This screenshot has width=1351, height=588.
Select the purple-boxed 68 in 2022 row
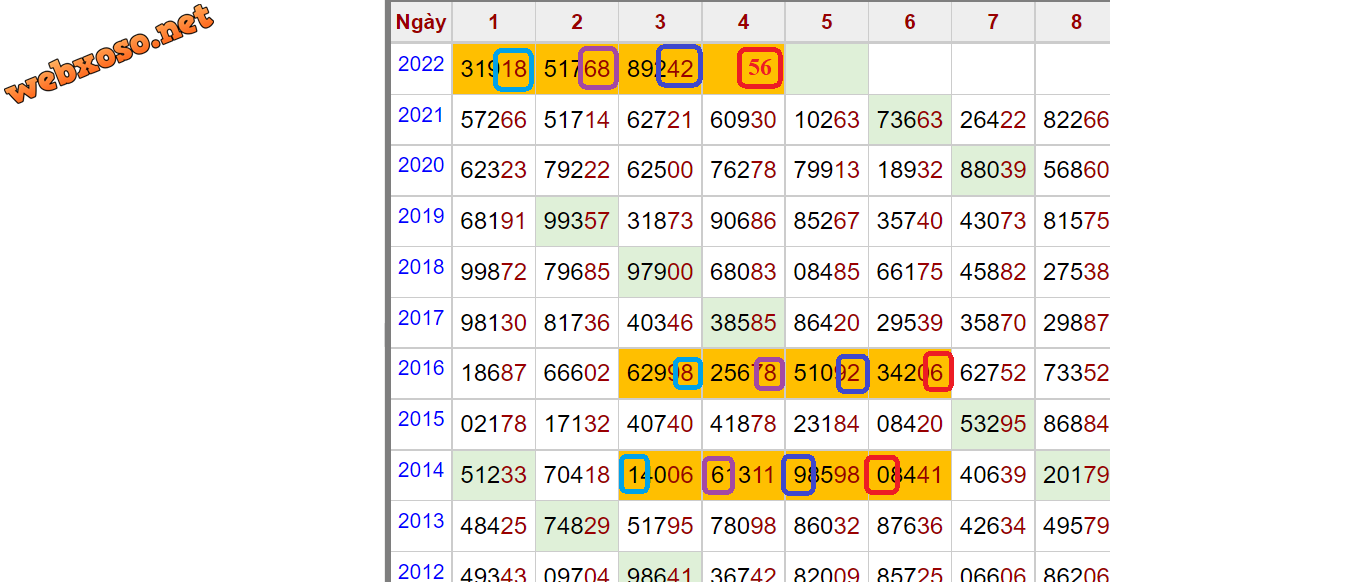click(598, 68)
